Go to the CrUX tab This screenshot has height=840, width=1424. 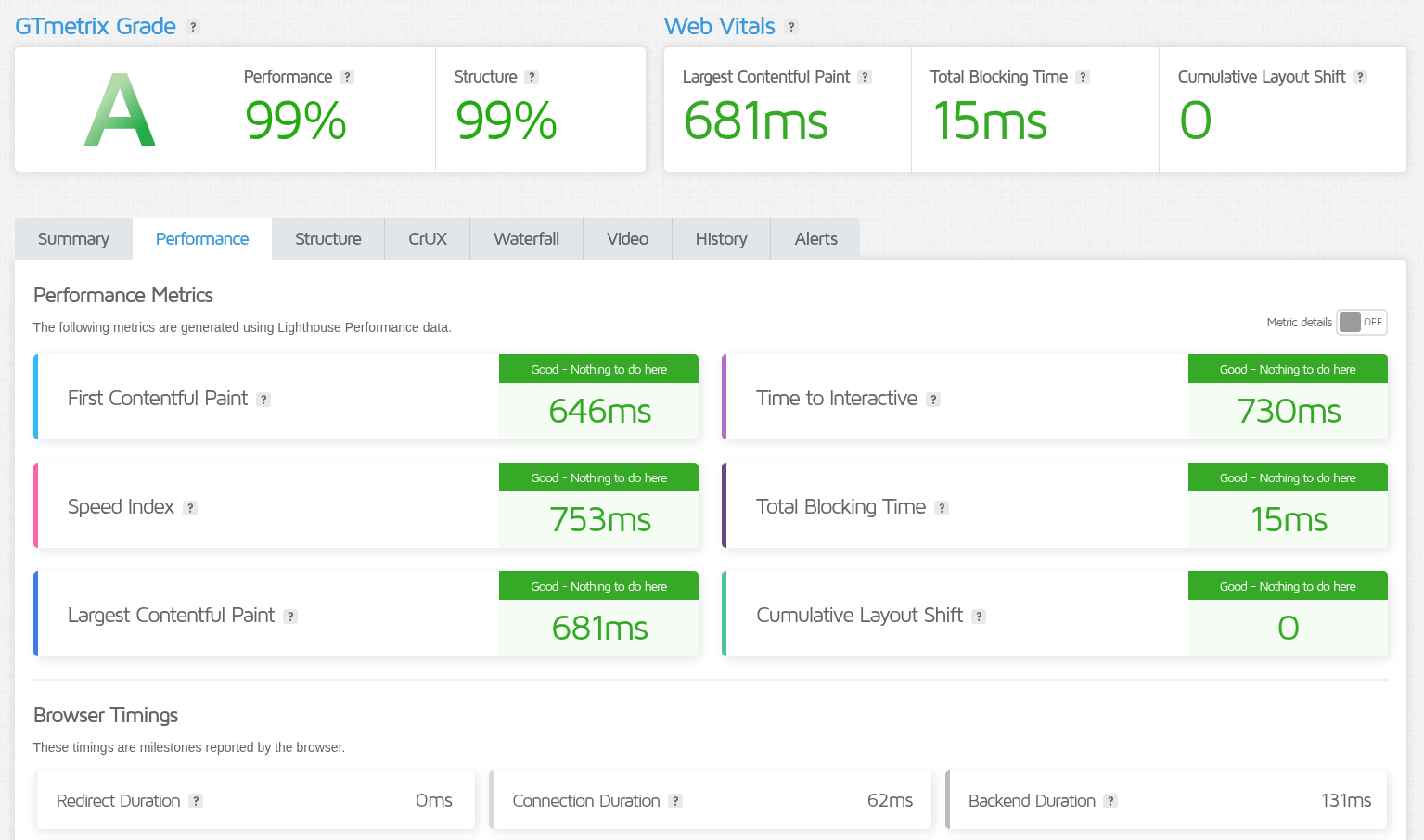click(428, 239)
